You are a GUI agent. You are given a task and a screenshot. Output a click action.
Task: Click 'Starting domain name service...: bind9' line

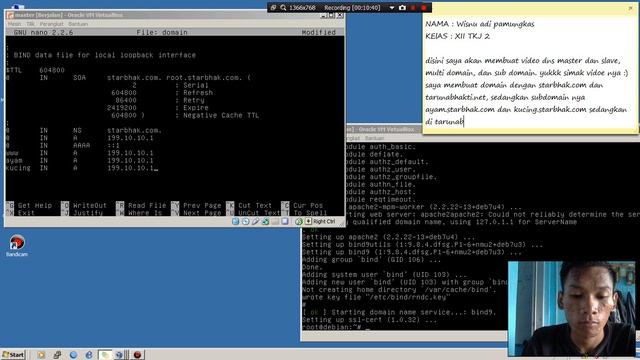[399, 312]
